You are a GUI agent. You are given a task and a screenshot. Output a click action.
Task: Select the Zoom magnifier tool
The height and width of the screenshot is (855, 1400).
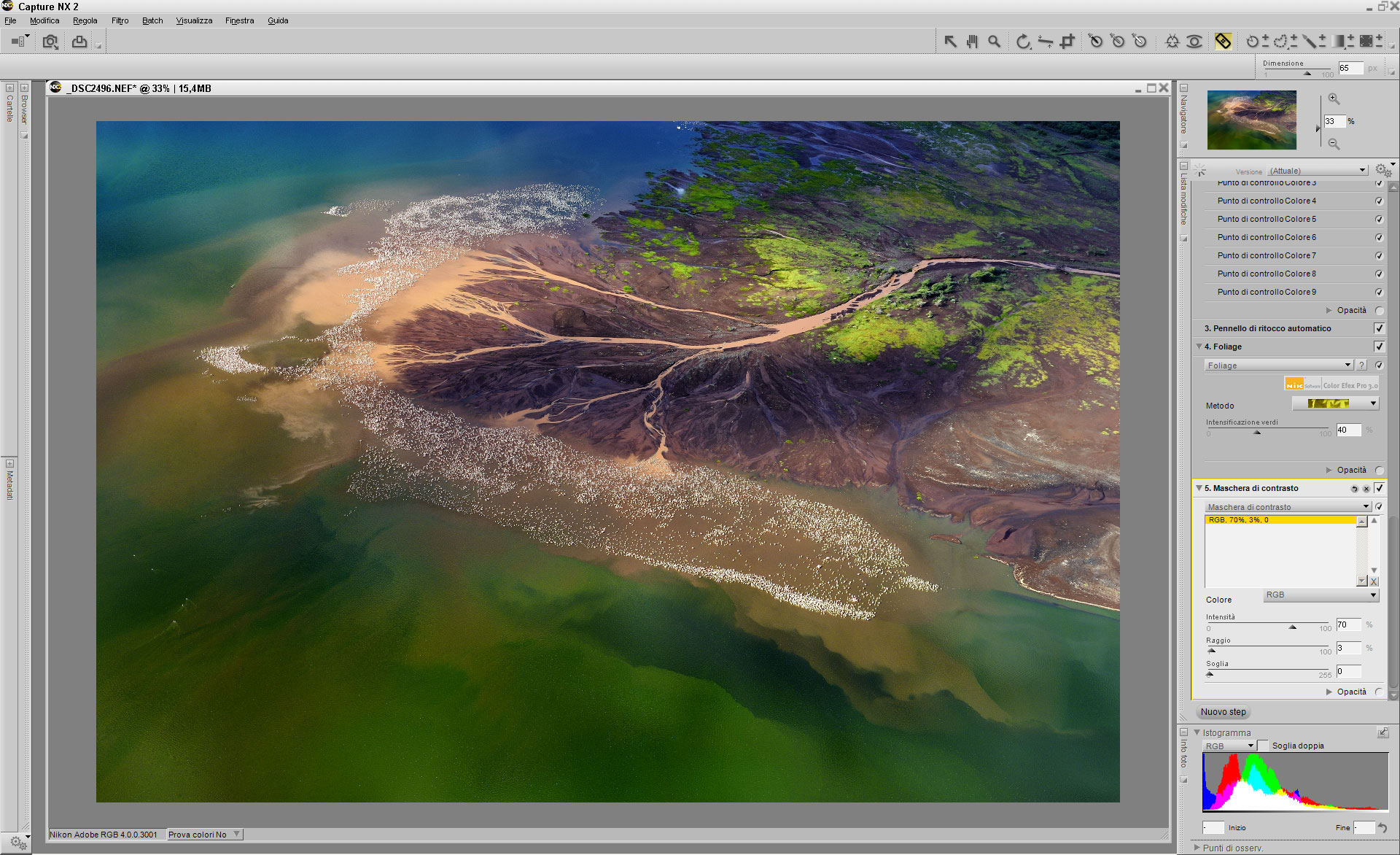994,42
